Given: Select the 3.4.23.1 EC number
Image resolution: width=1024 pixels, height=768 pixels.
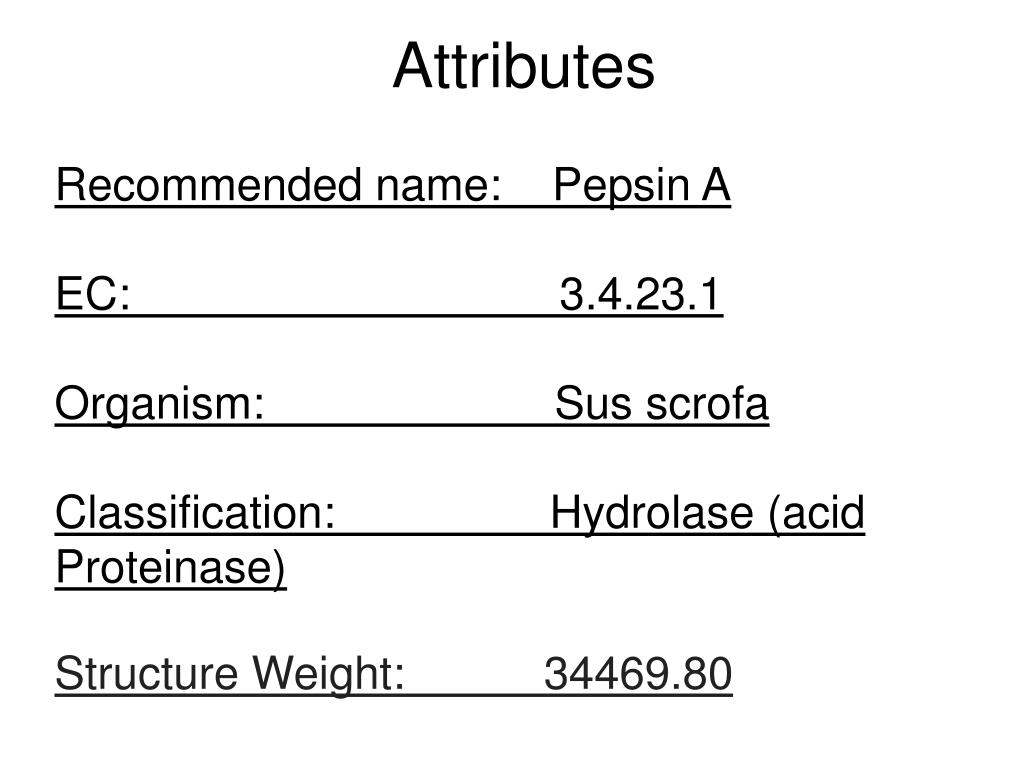Looking at the screenshot, I should click(x=640, y=295).
